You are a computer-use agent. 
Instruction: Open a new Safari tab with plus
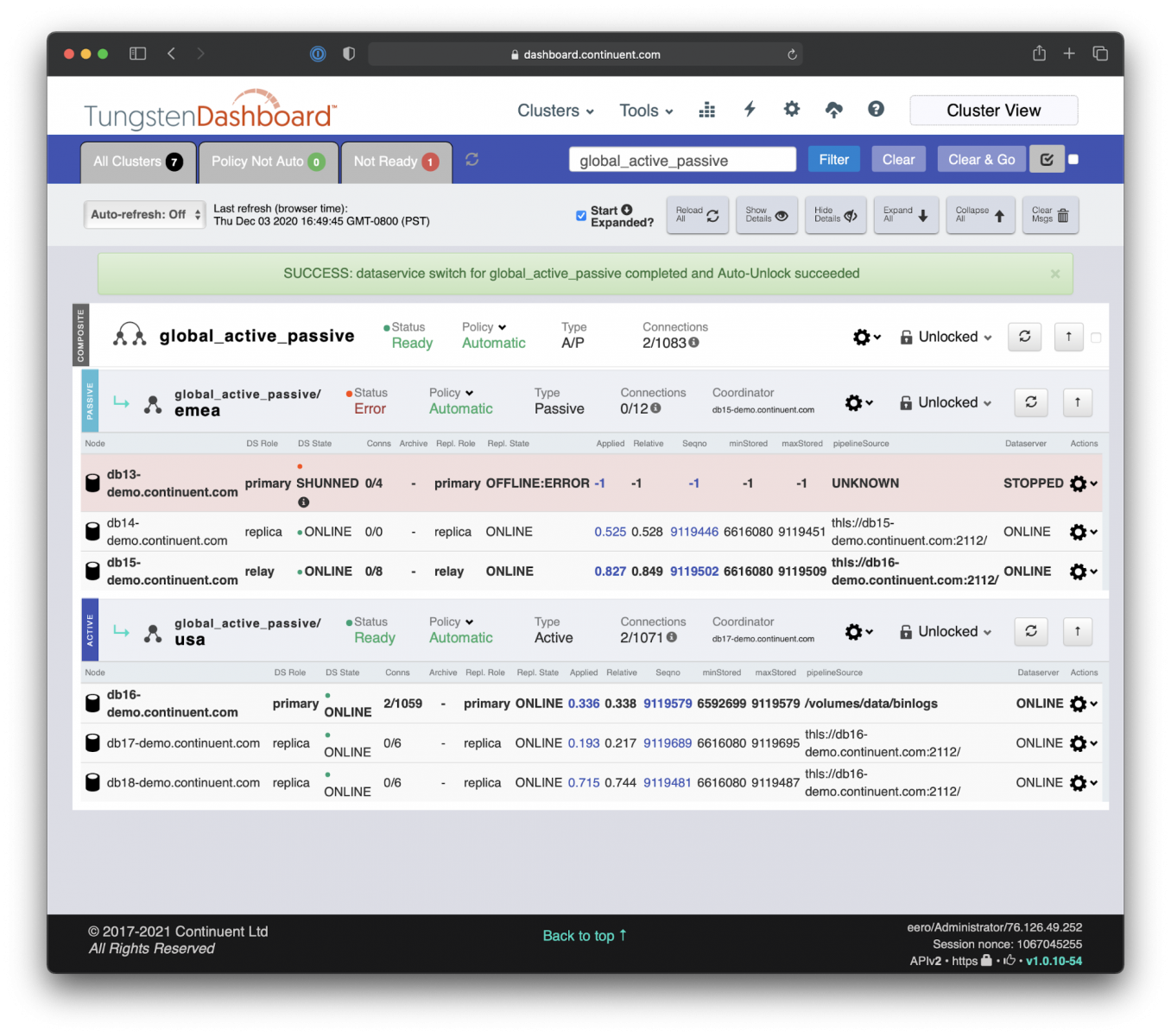pos(1069,54)
